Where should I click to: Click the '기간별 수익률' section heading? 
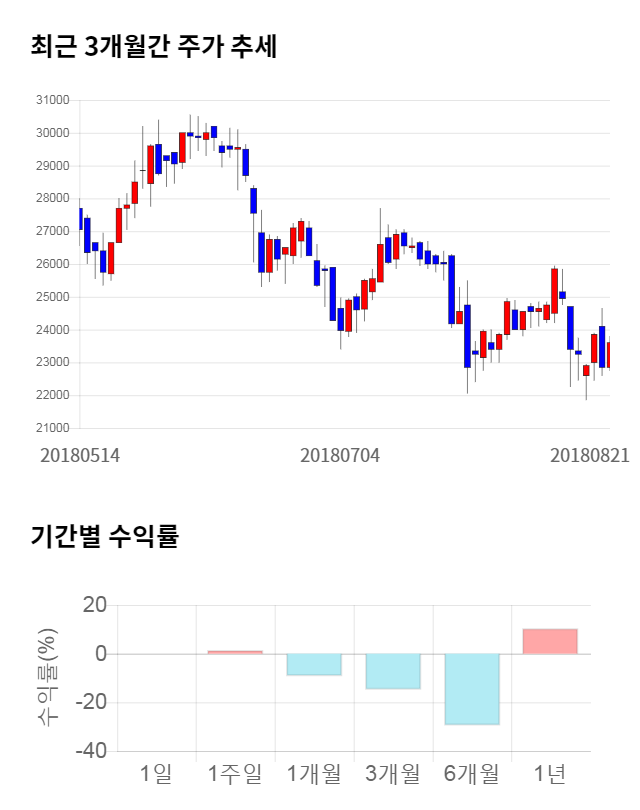click(x=104, y=536)
